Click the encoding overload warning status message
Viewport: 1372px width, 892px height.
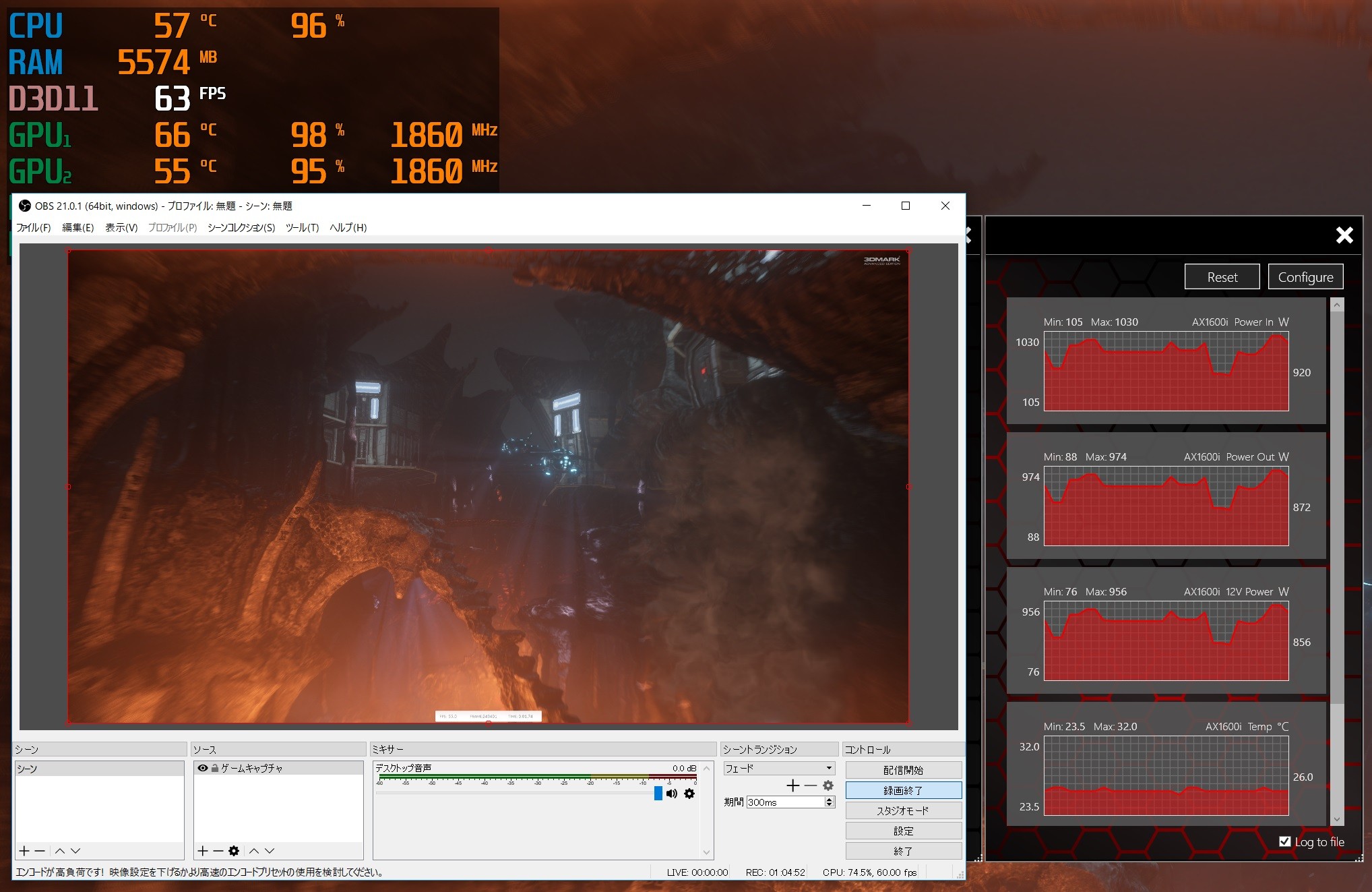[199, 872]
